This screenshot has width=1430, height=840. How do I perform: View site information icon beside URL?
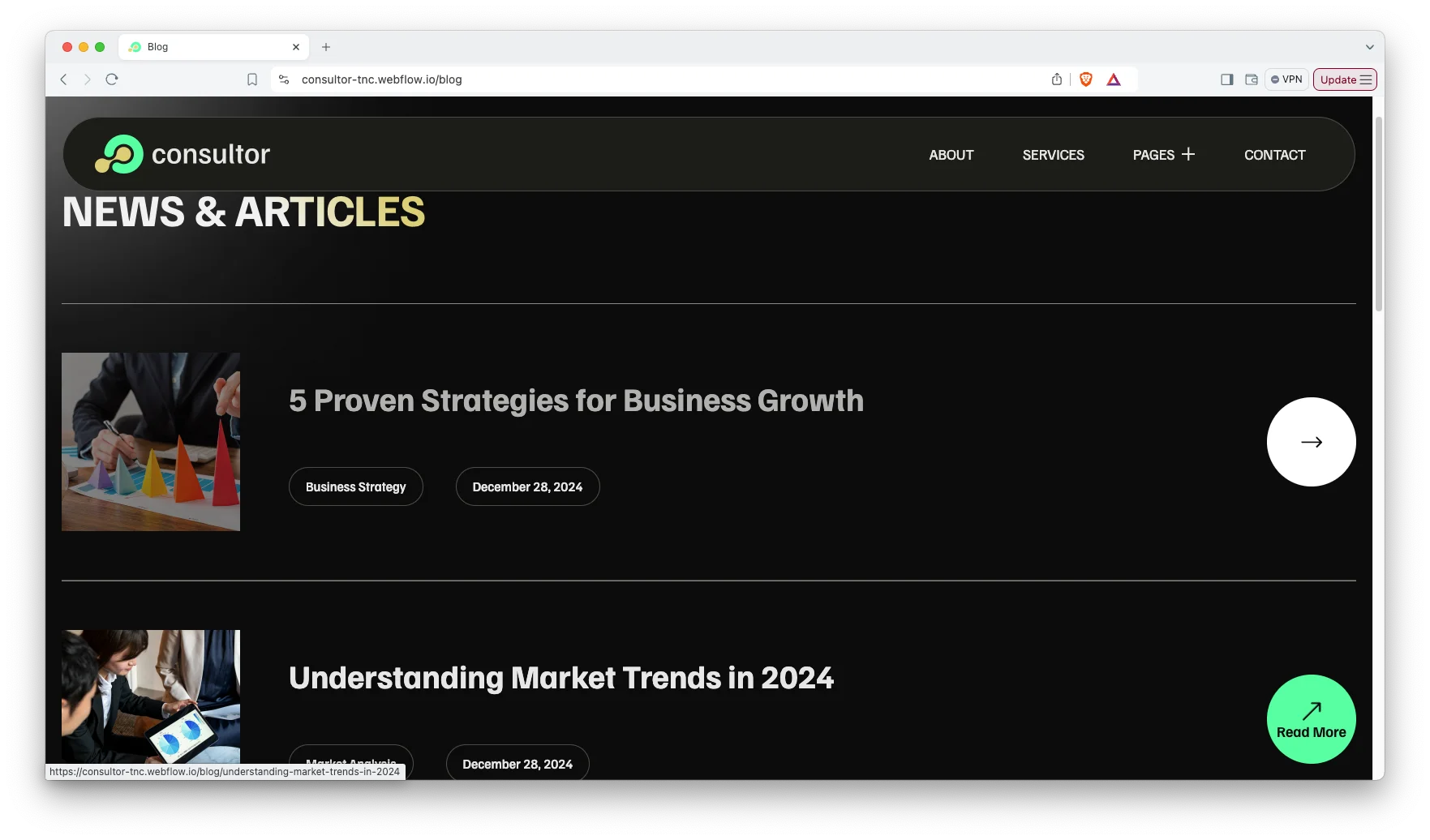coord(284,79)
